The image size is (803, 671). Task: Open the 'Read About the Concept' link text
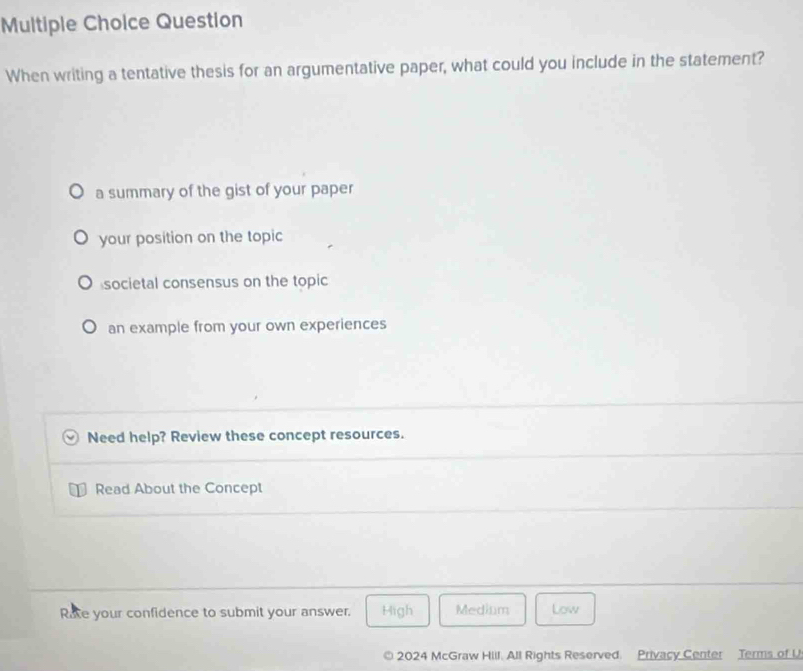click(x=179, y=488)
